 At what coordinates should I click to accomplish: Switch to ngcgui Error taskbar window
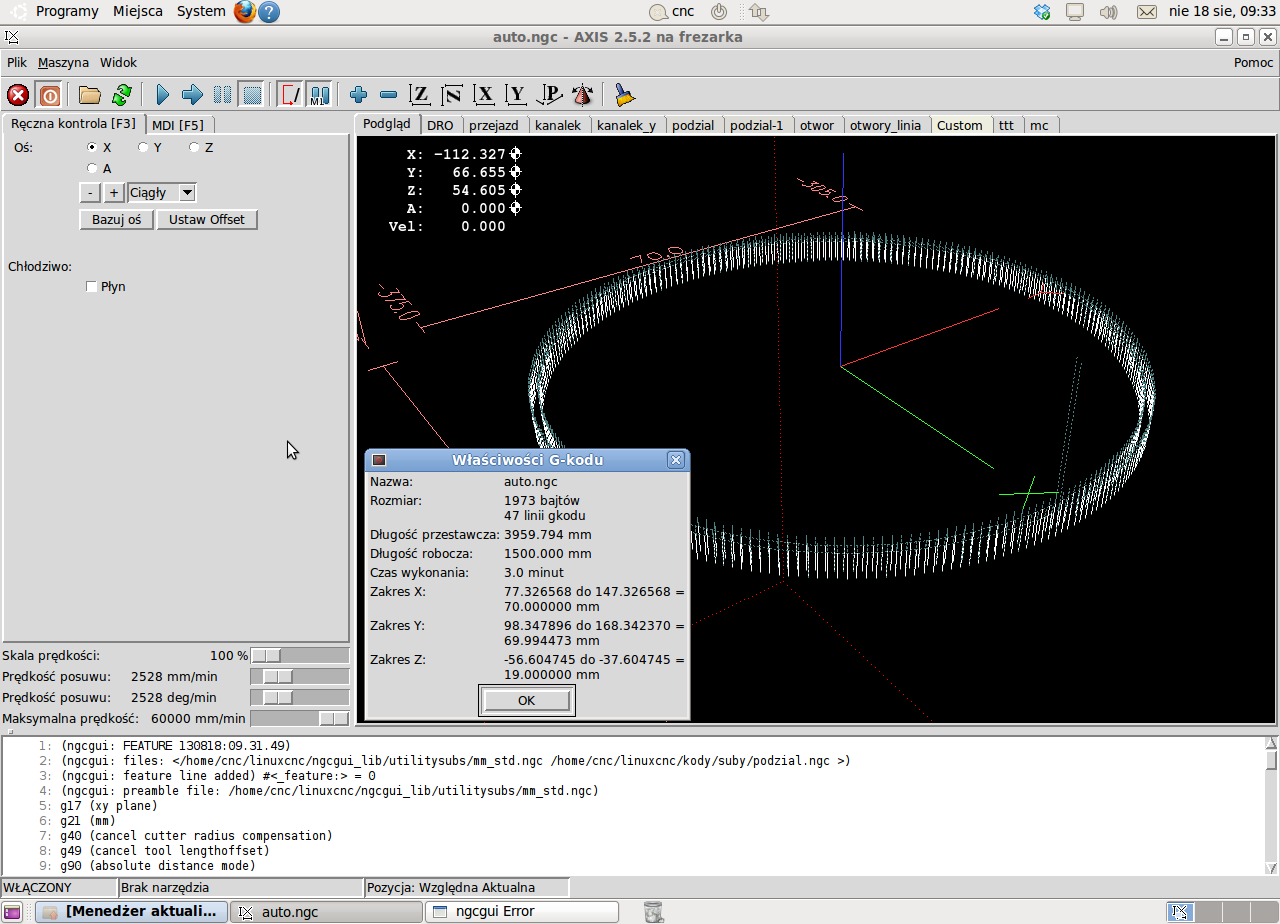(522, 911)
